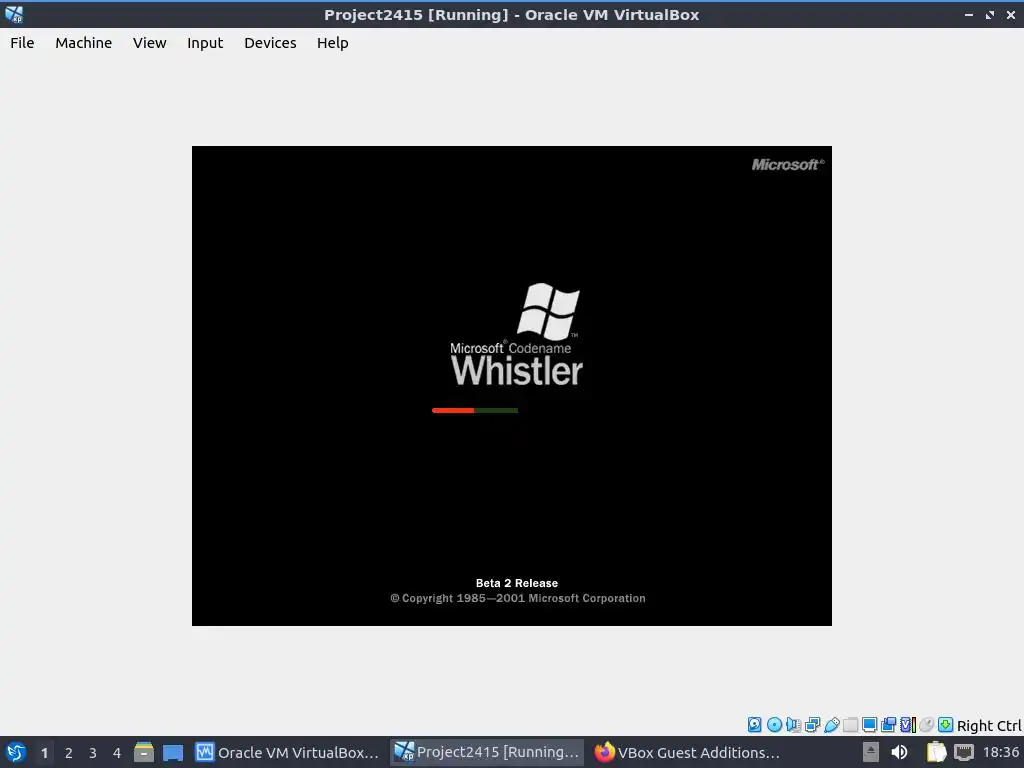Open the File menu

(22, 43)
